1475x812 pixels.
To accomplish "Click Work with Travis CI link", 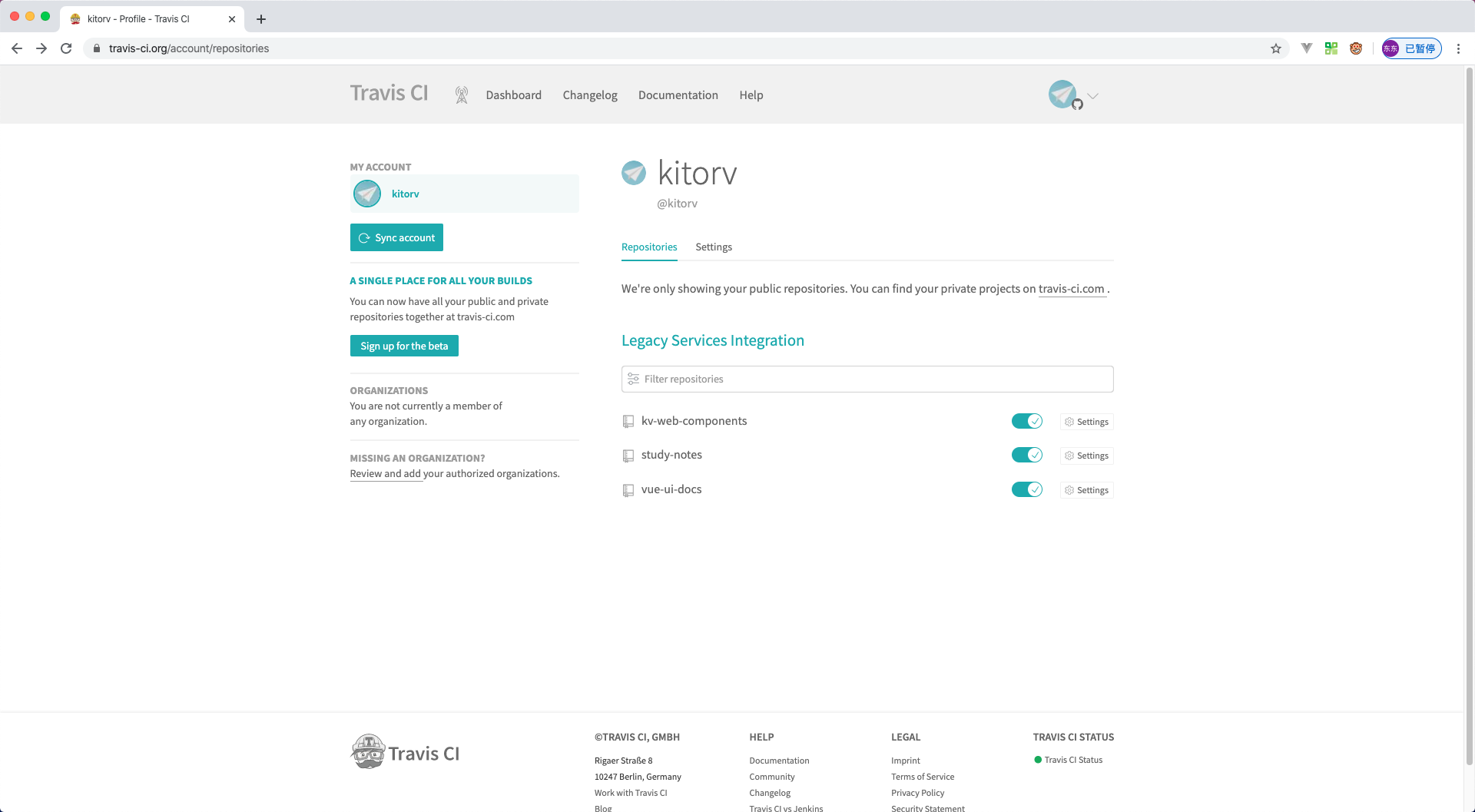I will coord(631,793).
